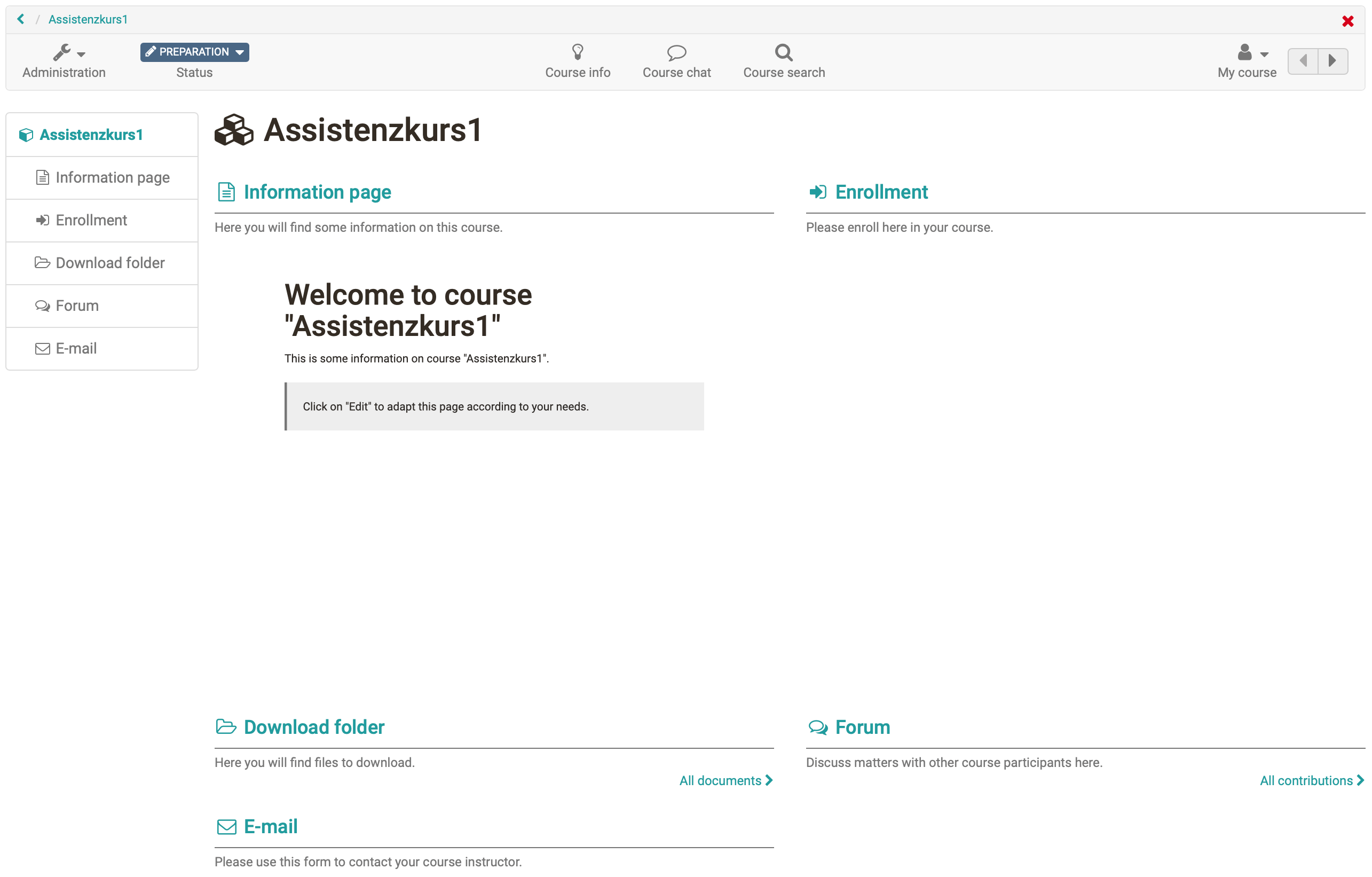
Task: Open My course user icon menu
Action: (x=1244, y=52)
